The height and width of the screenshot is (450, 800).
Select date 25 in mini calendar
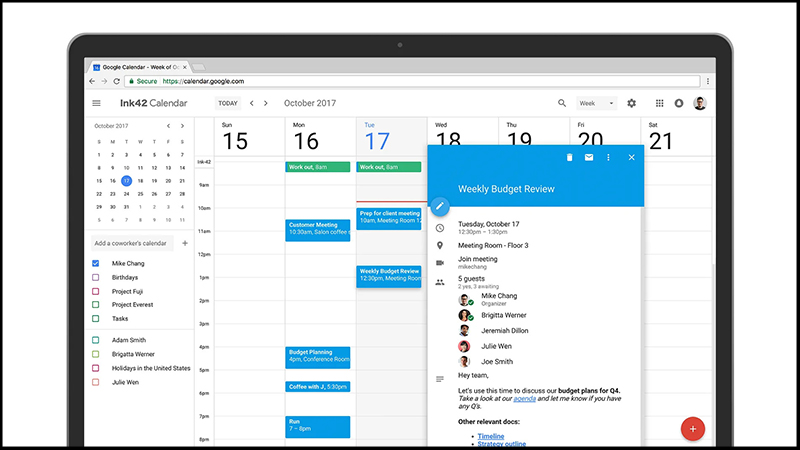tap(140, 194)
